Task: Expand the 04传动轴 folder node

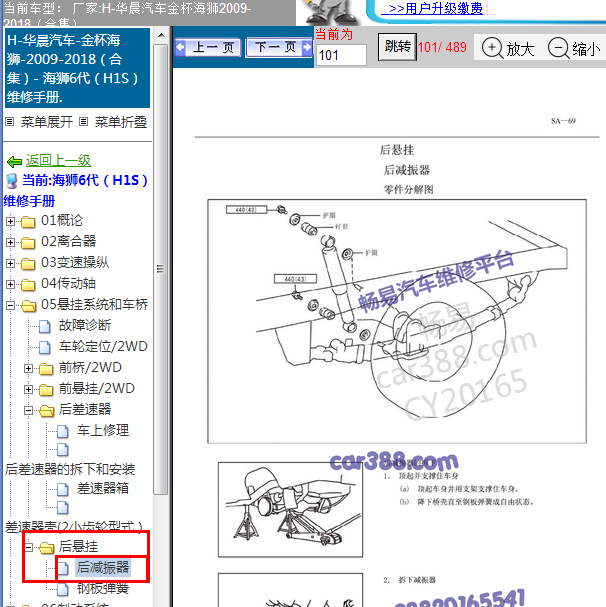Action: 10,284
